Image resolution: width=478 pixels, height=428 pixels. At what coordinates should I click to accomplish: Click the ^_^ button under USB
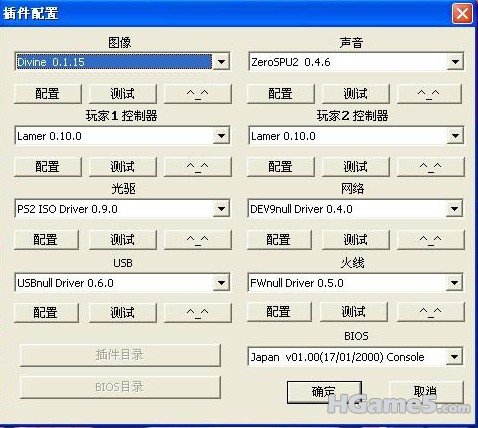pyautogui.click(x=197, y=312)
